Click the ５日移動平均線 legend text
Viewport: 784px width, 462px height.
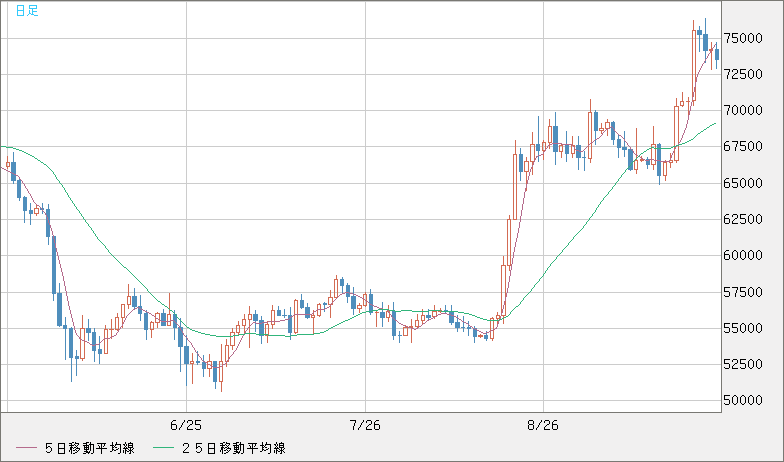(x=90, y=448)
